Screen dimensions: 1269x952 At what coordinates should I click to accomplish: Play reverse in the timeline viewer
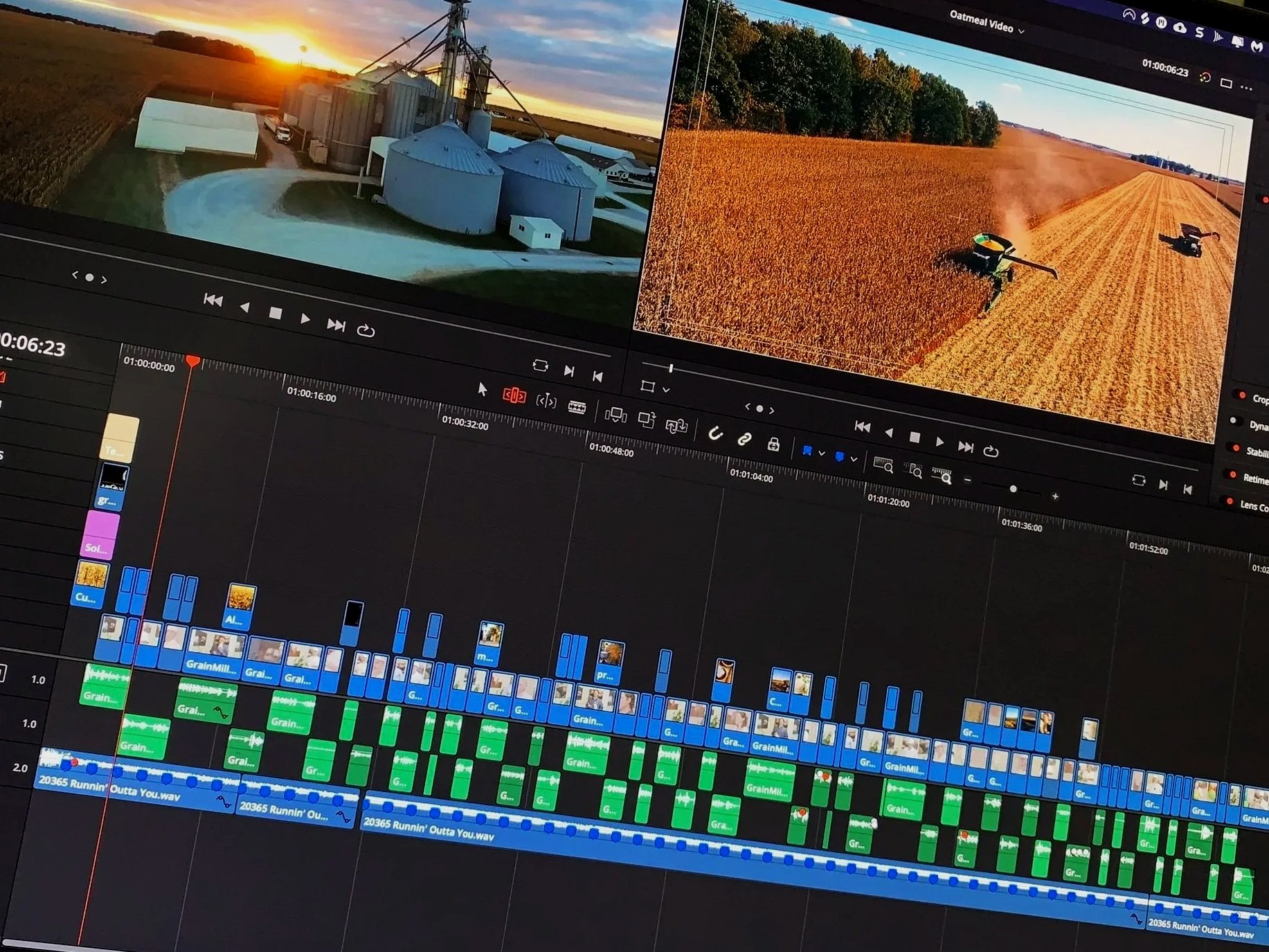(889, 432)
